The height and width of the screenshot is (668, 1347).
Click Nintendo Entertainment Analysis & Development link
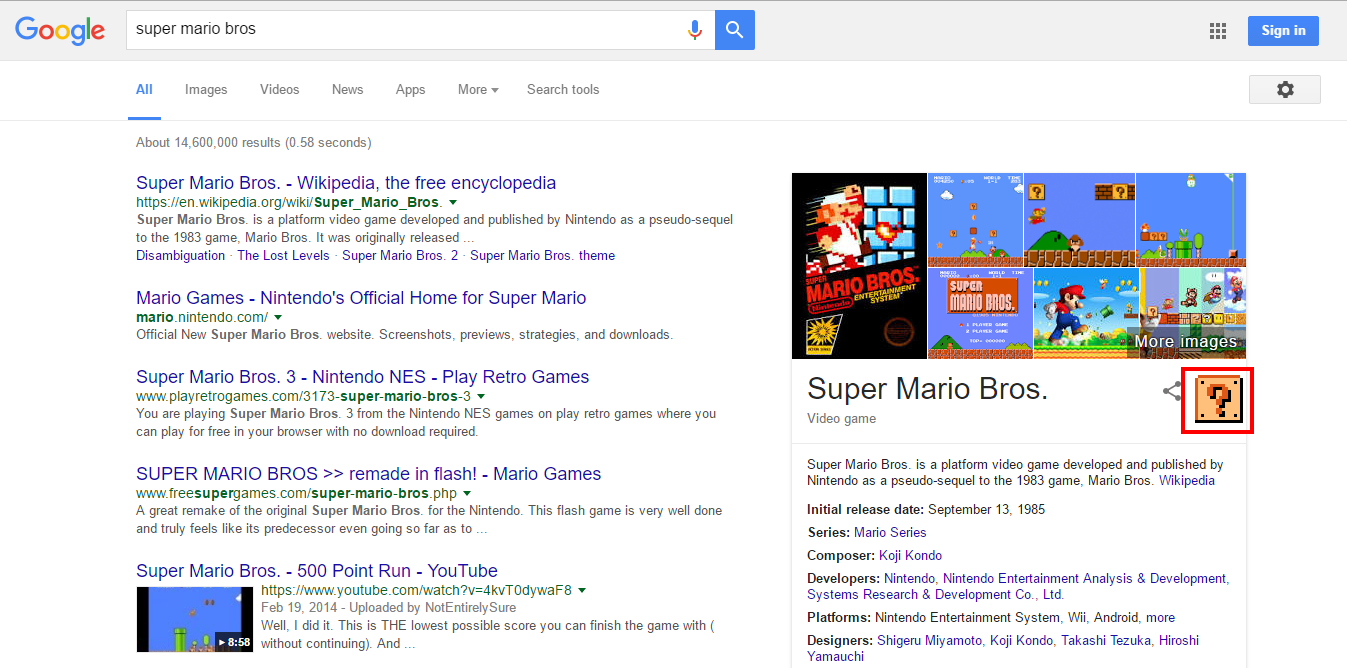[1084, 578]
